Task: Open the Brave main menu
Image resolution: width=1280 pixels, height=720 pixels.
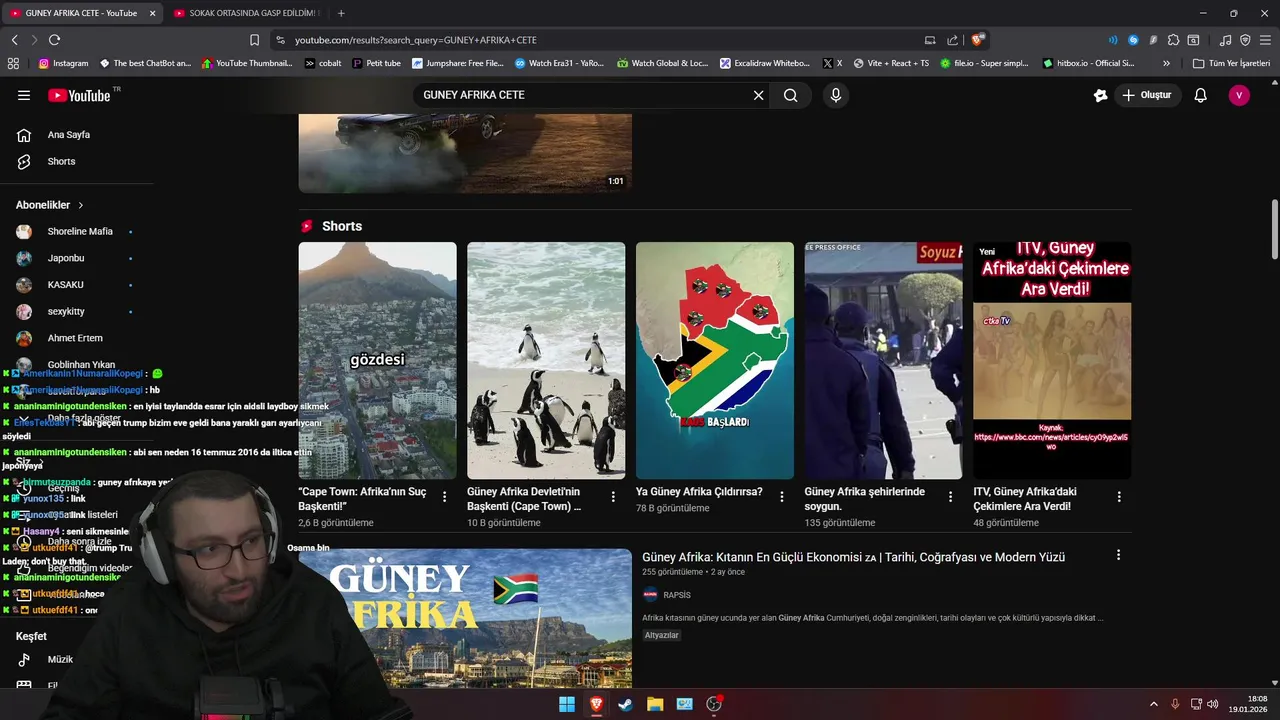Action: pyautogui.click(x=1265, y=40)
